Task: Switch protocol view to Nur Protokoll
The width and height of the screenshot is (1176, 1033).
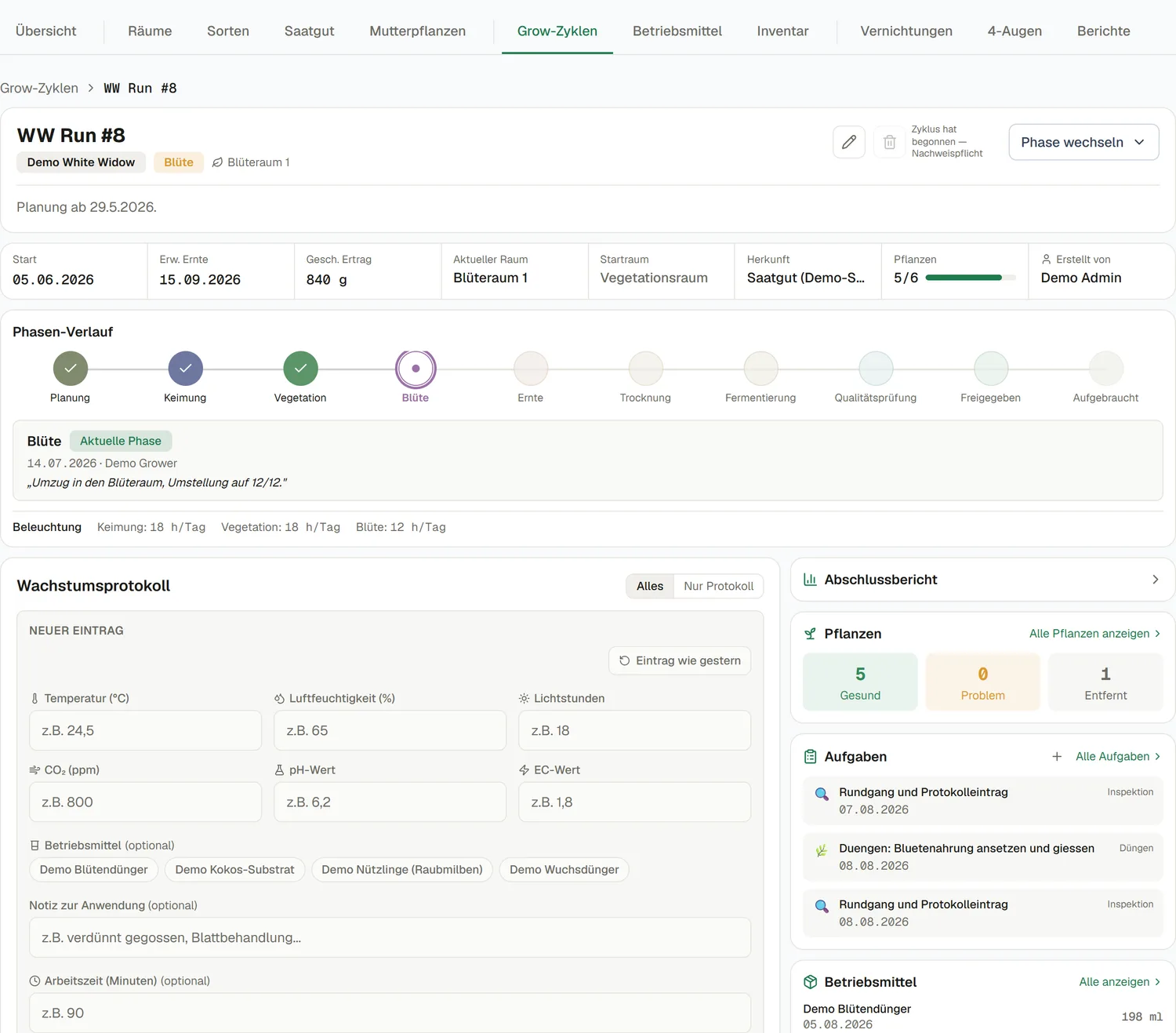Action: [718, 586]
